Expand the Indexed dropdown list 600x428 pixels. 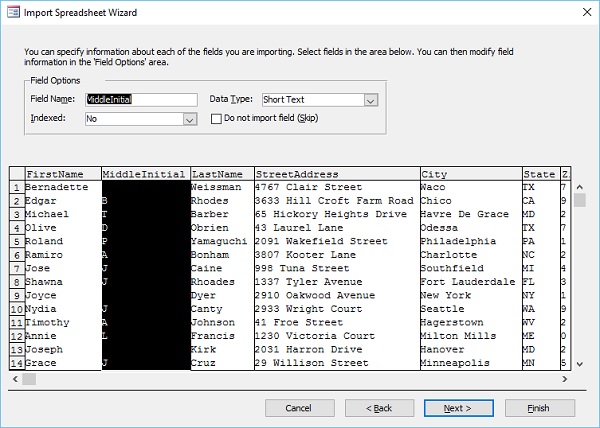coord(189,119)
